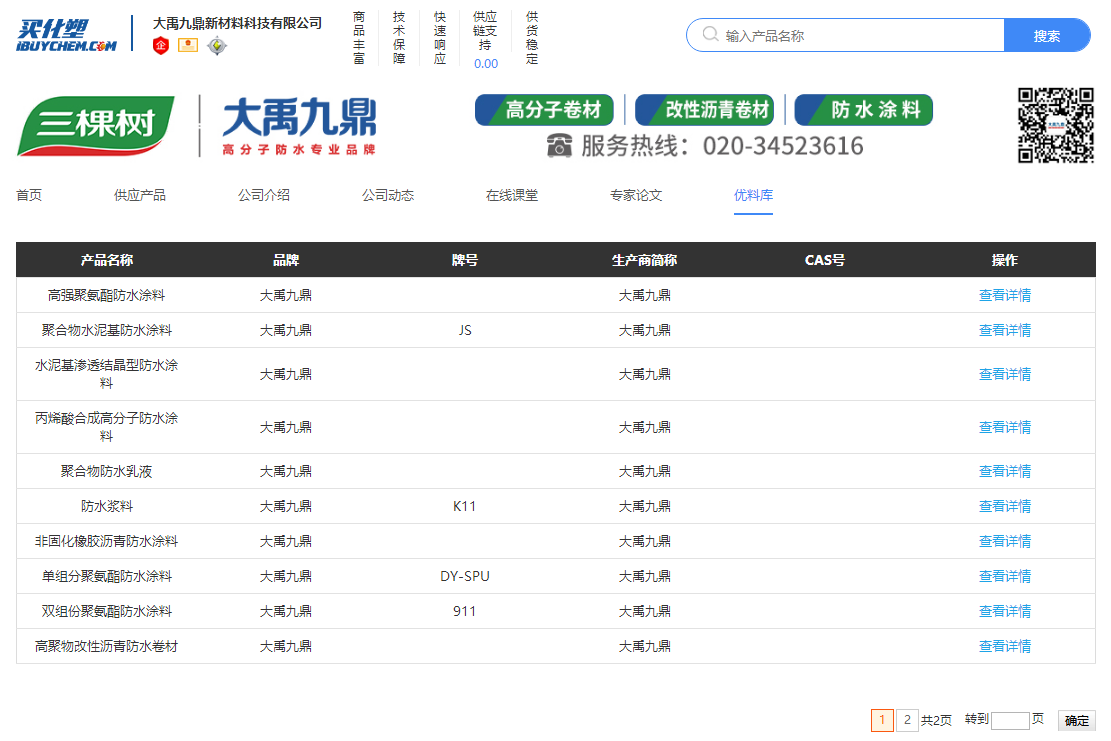View details for 防水浆料

pyautogui.click(x=1005, y=506)
